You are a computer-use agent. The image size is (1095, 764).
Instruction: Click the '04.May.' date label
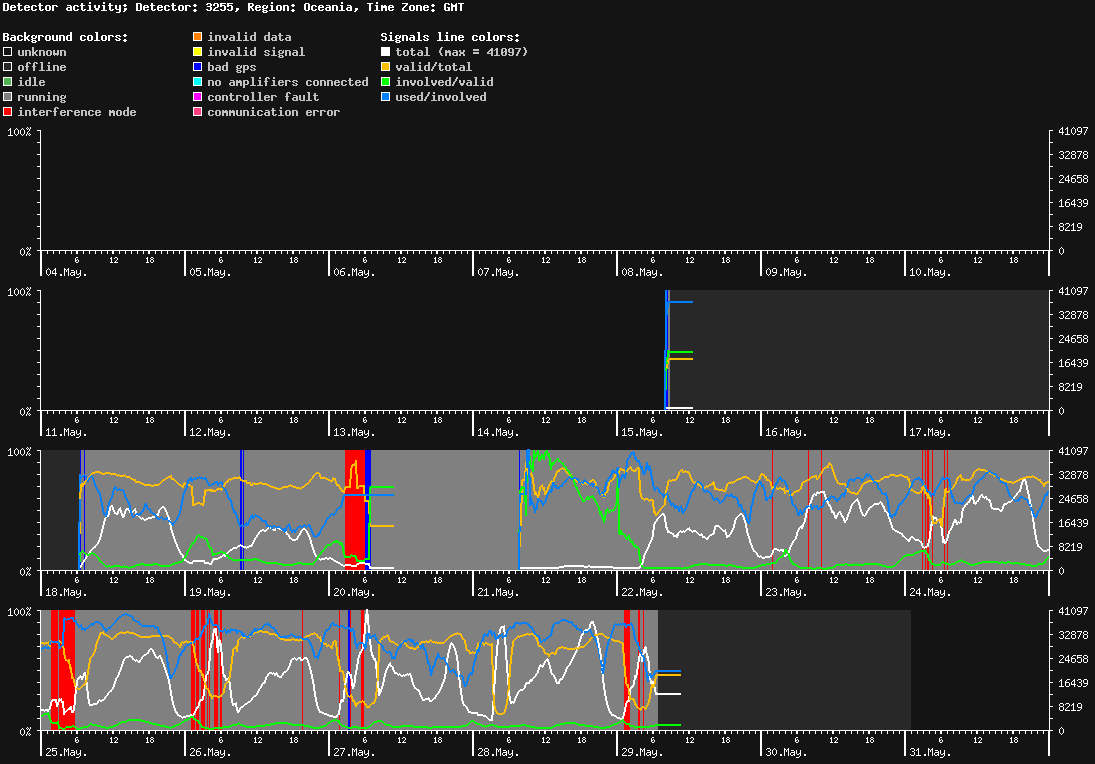point(66,272)
